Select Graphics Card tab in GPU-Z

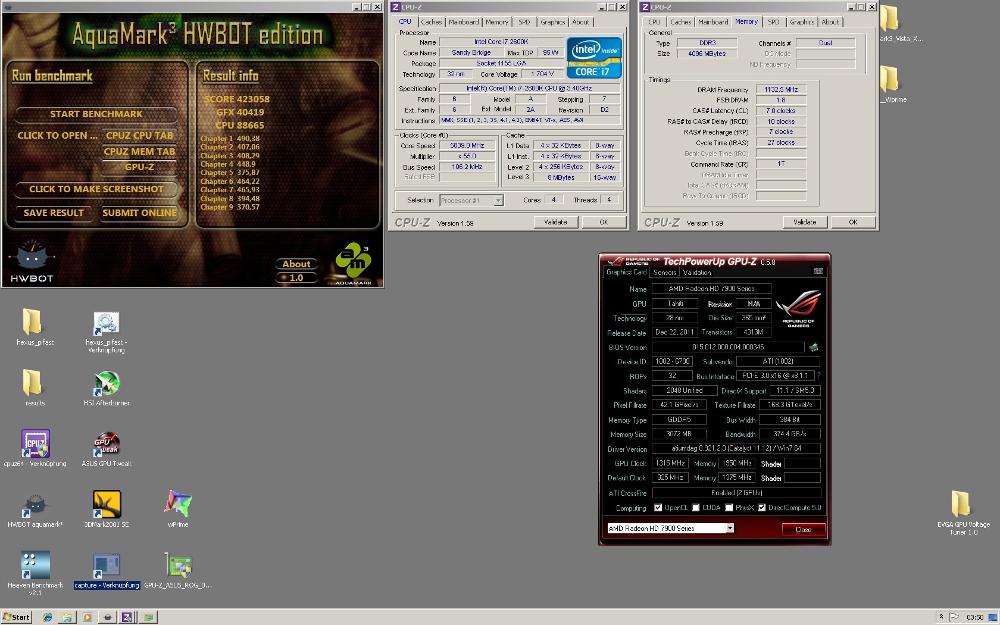coord(626,272)
